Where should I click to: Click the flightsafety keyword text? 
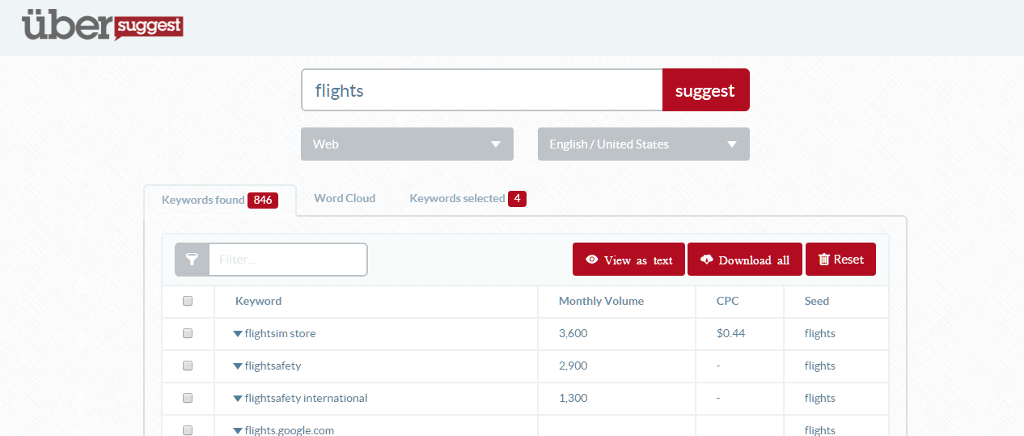[273, 366]
